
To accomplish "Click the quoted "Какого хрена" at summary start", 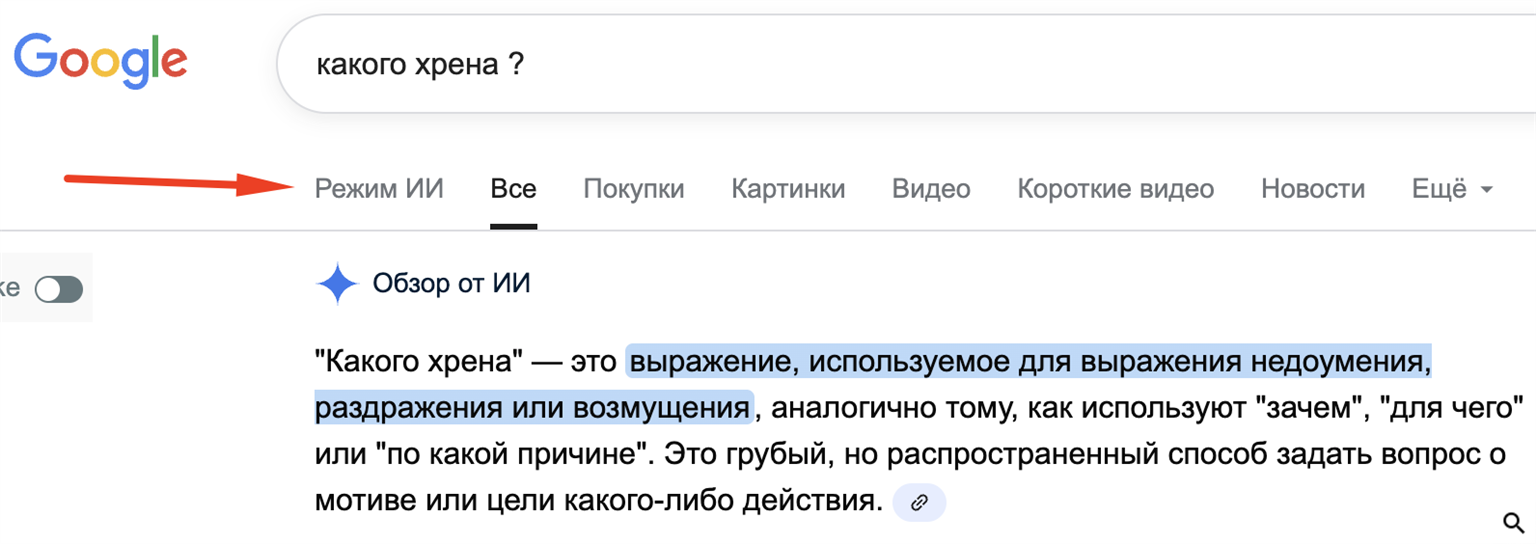I will pyautogui.click(x=419, y=360).
